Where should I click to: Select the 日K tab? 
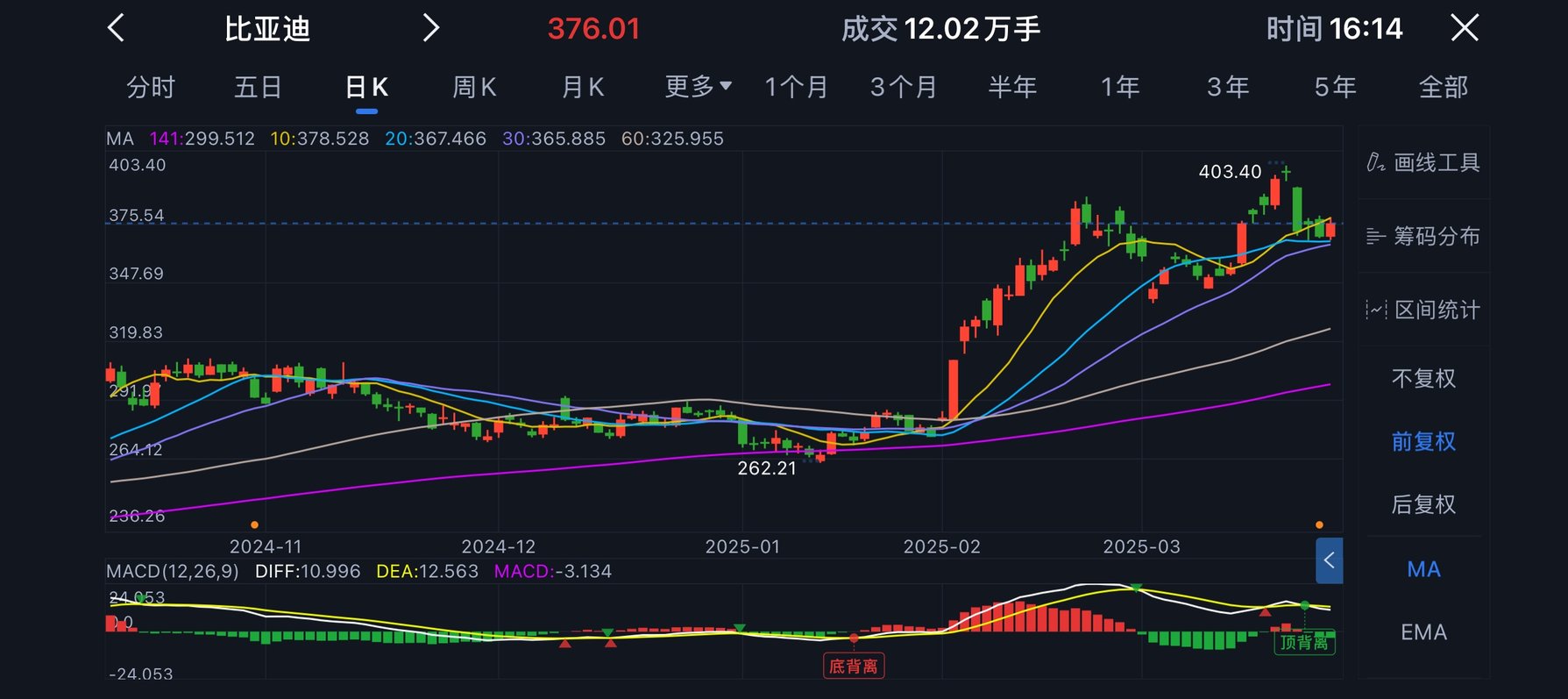(x=366, y=87)
